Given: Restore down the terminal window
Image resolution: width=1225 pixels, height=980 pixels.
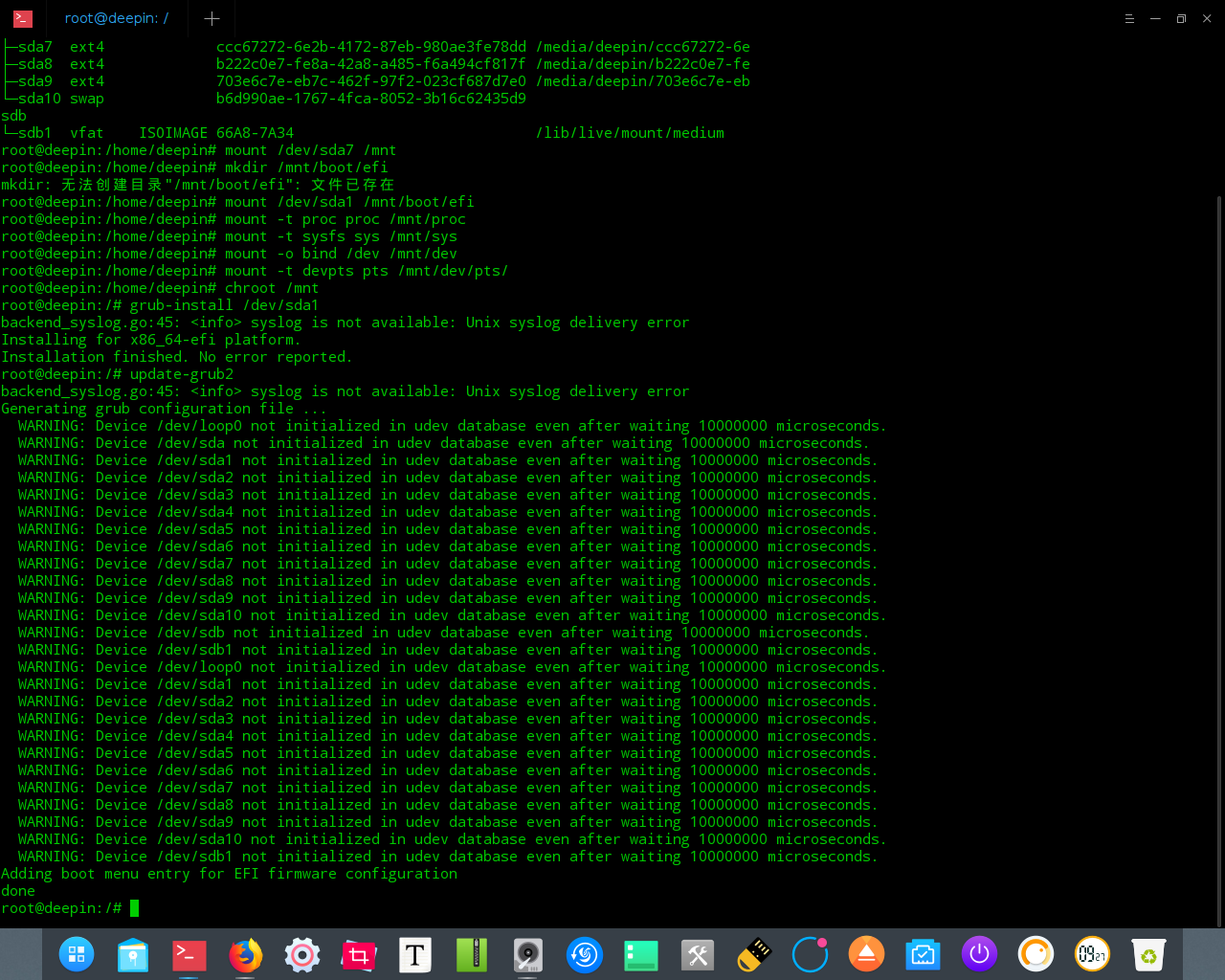Looking at the screenshot, I should click(x=1181, y=18).
